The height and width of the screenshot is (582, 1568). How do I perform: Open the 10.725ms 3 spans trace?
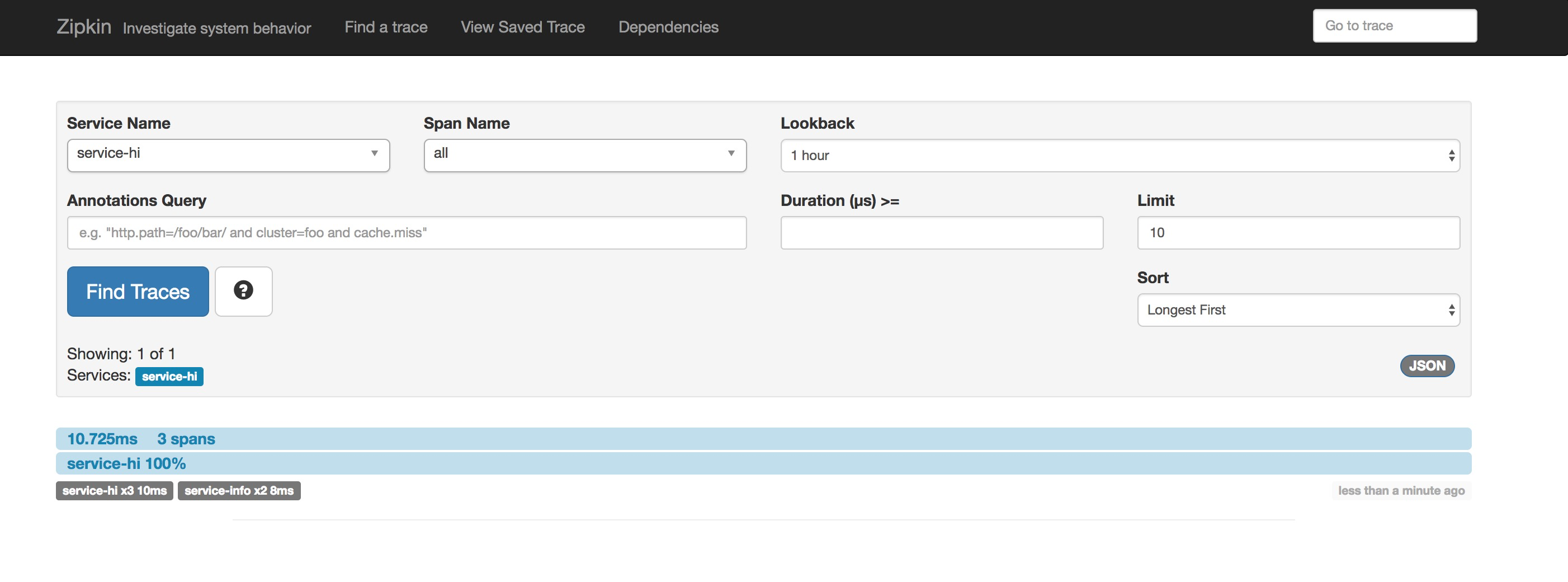[141, 439]
